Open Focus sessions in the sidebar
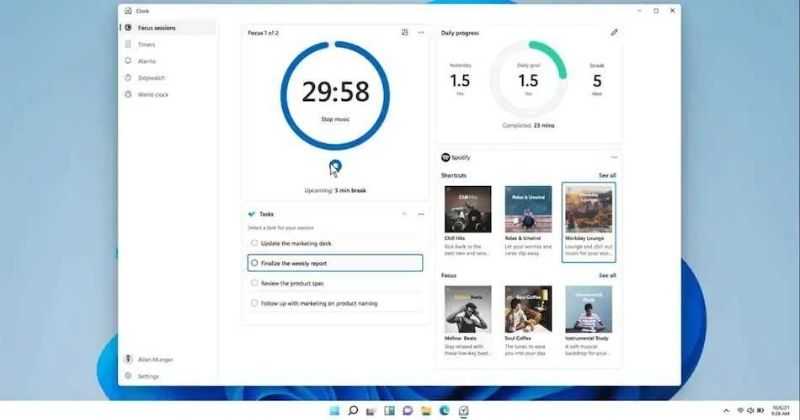800x420 pixels. coord(168,28)
